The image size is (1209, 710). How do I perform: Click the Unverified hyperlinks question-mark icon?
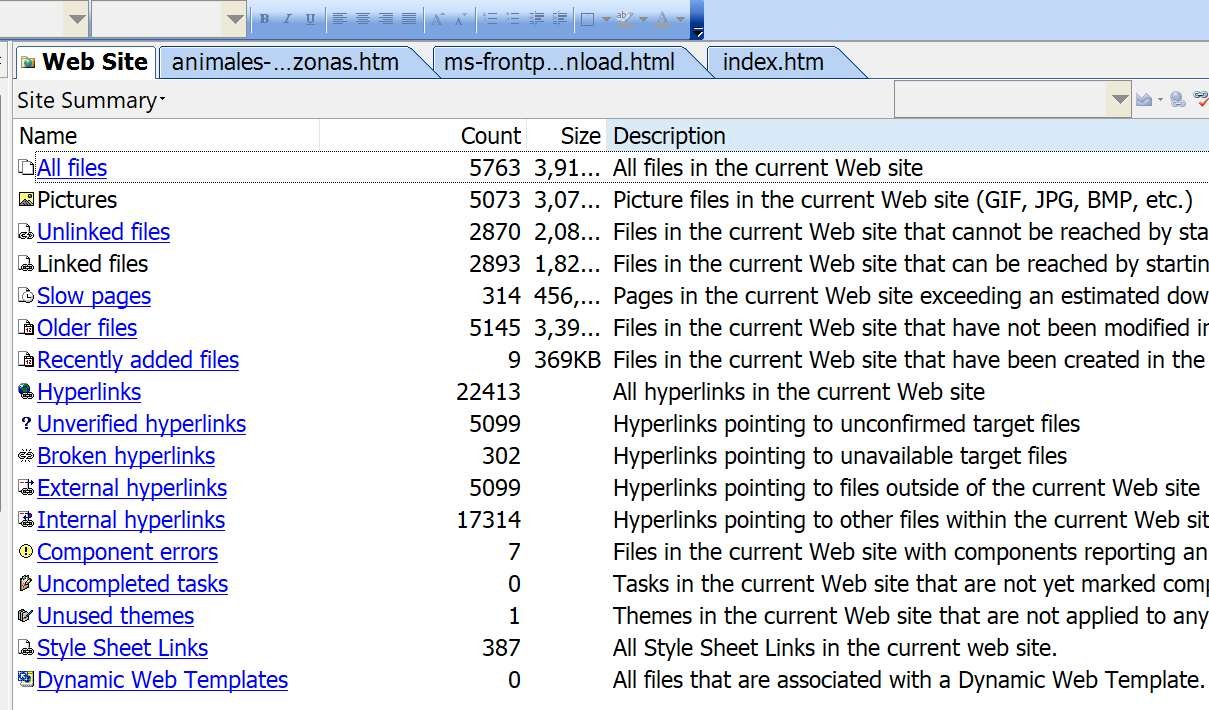(26, 424)
